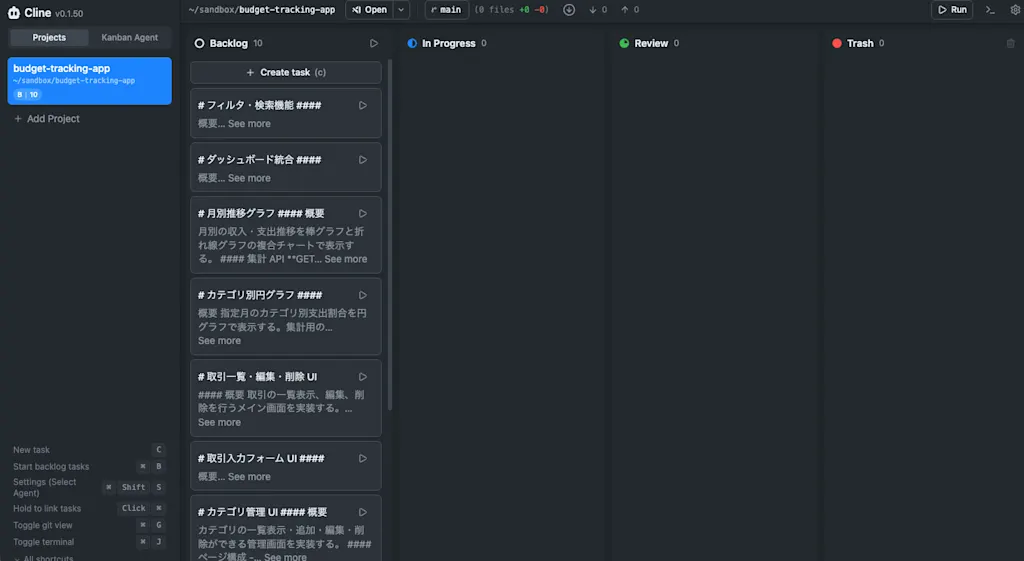Start the カテゴリ管理 UI task
1024x561 pixels.
(362, 512)
